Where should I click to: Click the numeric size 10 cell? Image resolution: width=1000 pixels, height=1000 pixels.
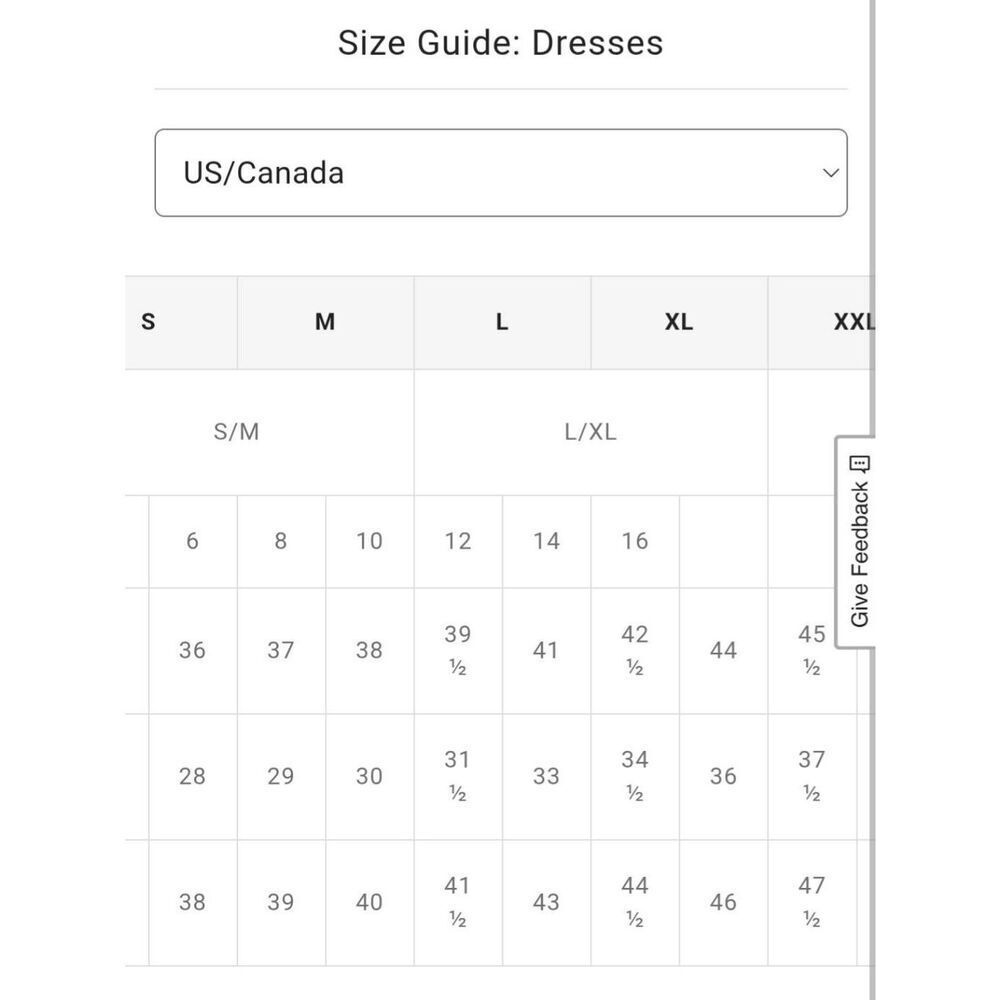pos(370,541)
